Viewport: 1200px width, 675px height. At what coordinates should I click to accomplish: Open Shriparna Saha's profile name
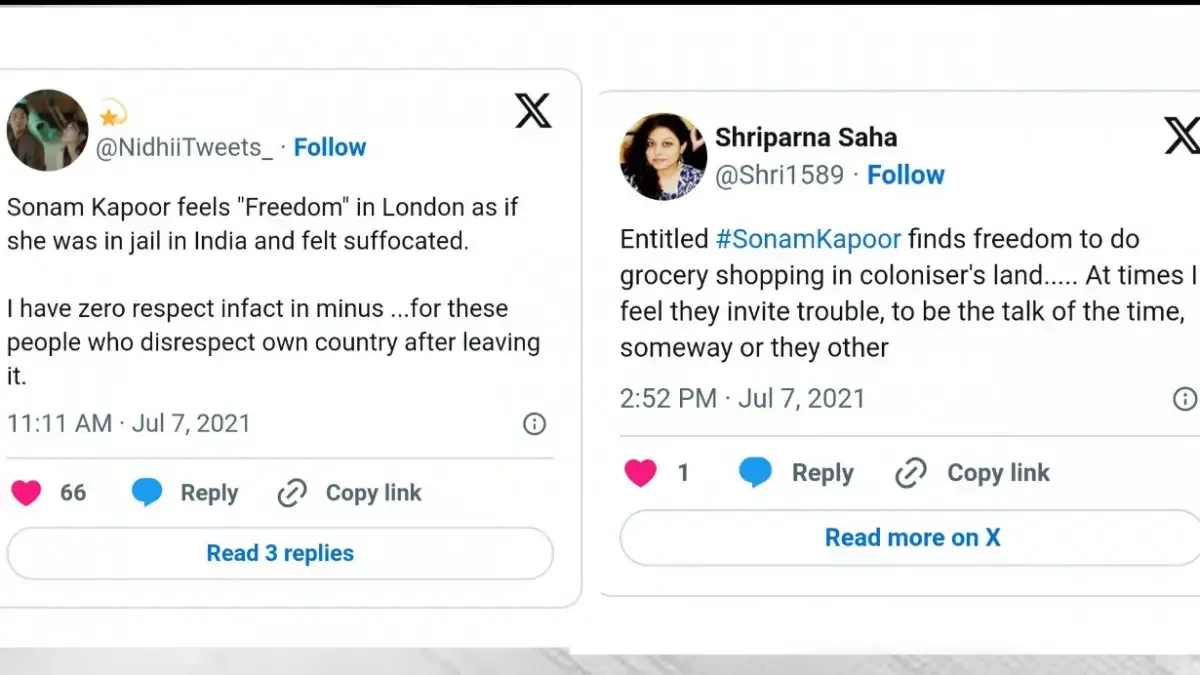(806, 137)
